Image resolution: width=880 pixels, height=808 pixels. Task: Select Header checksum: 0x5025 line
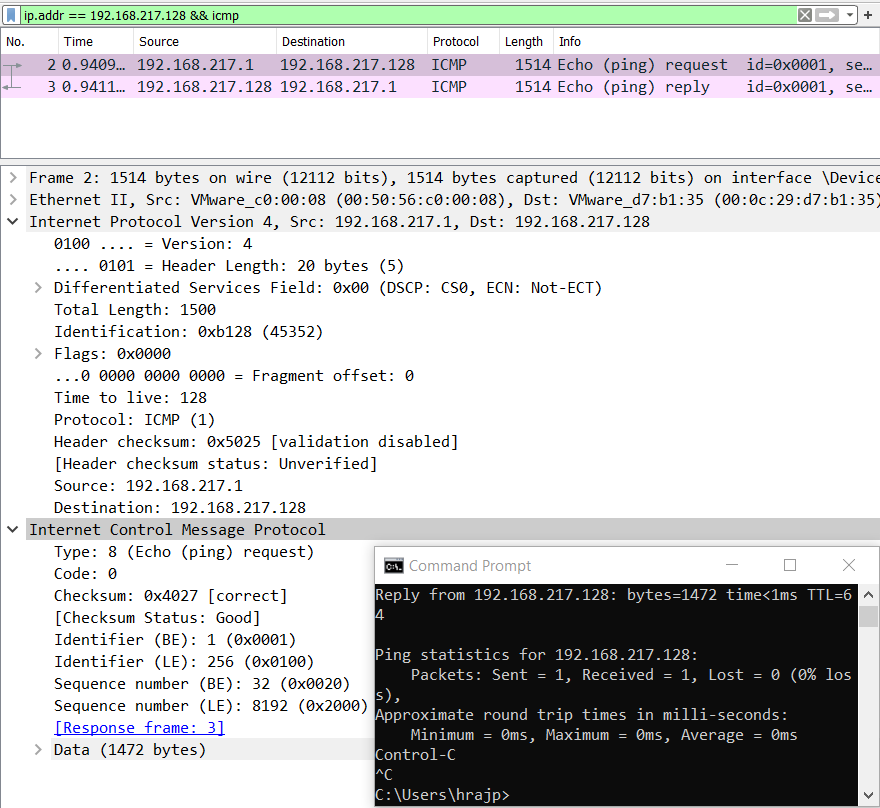(x=256, y=442)
